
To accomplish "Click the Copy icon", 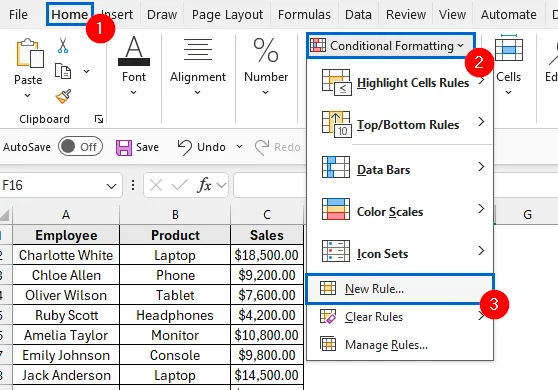I will (x=63, y=71).
